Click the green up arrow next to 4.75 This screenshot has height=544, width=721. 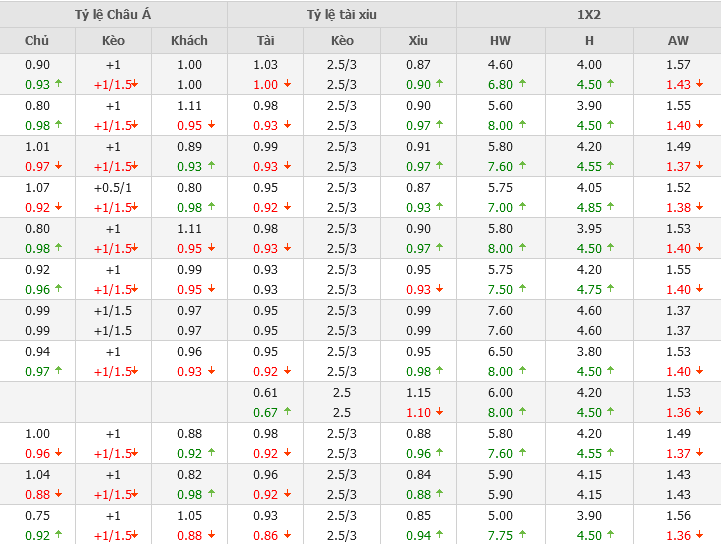coord(610,289)
